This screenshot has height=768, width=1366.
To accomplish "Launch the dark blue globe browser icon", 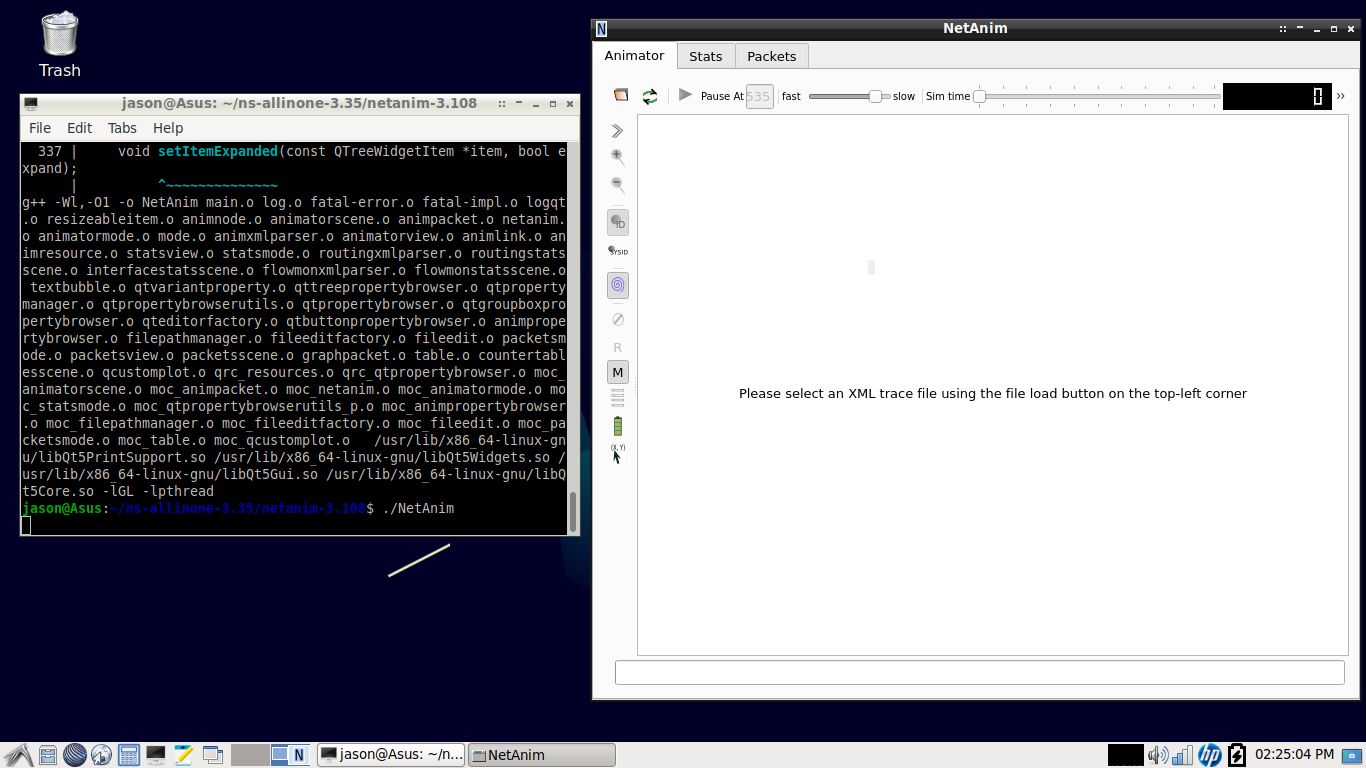I will [x=75, y=755].
